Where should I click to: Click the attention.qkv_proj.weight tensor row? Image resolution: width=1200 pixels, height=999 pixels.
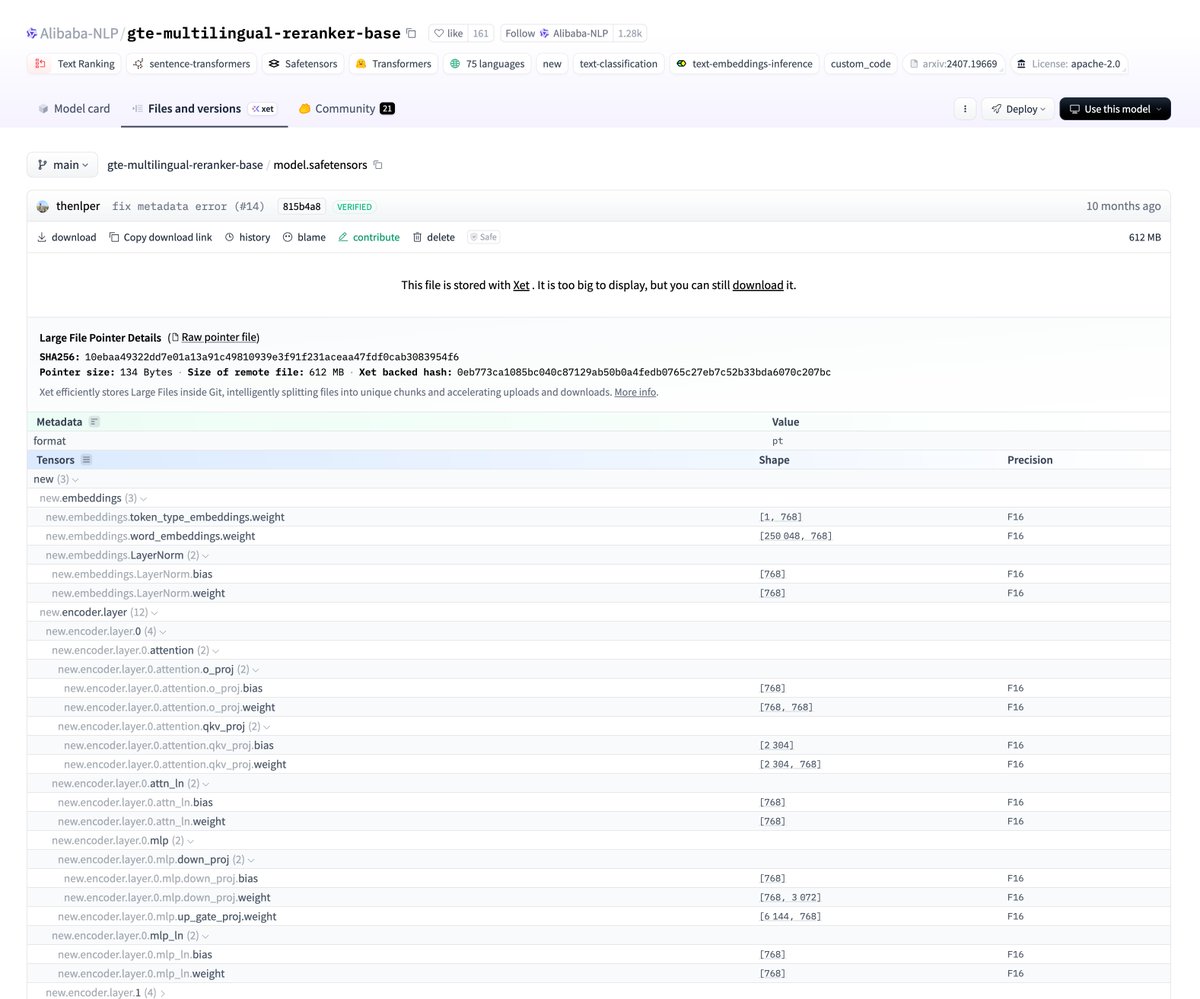click(x=598, y=764)
